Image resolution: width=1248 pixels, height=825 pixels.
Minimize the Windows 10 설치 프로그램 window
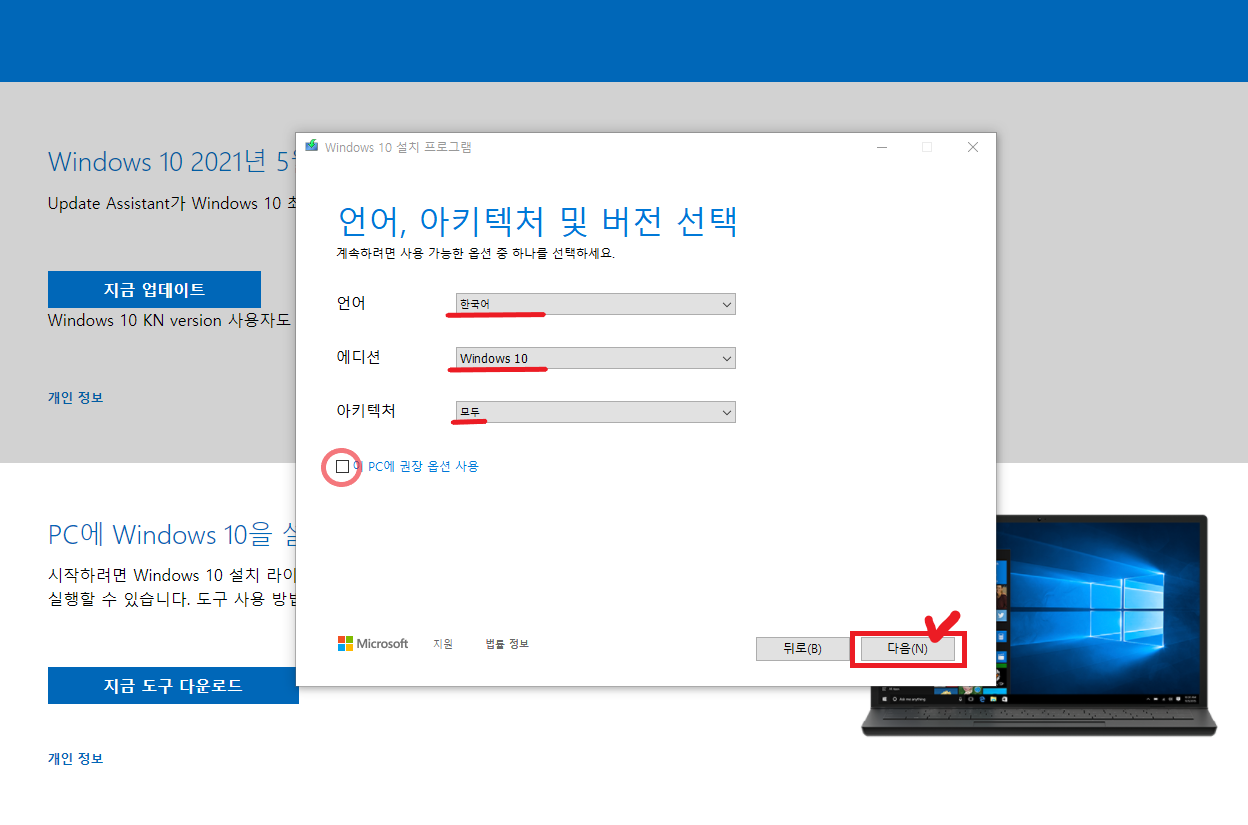[x=881, y=147]
